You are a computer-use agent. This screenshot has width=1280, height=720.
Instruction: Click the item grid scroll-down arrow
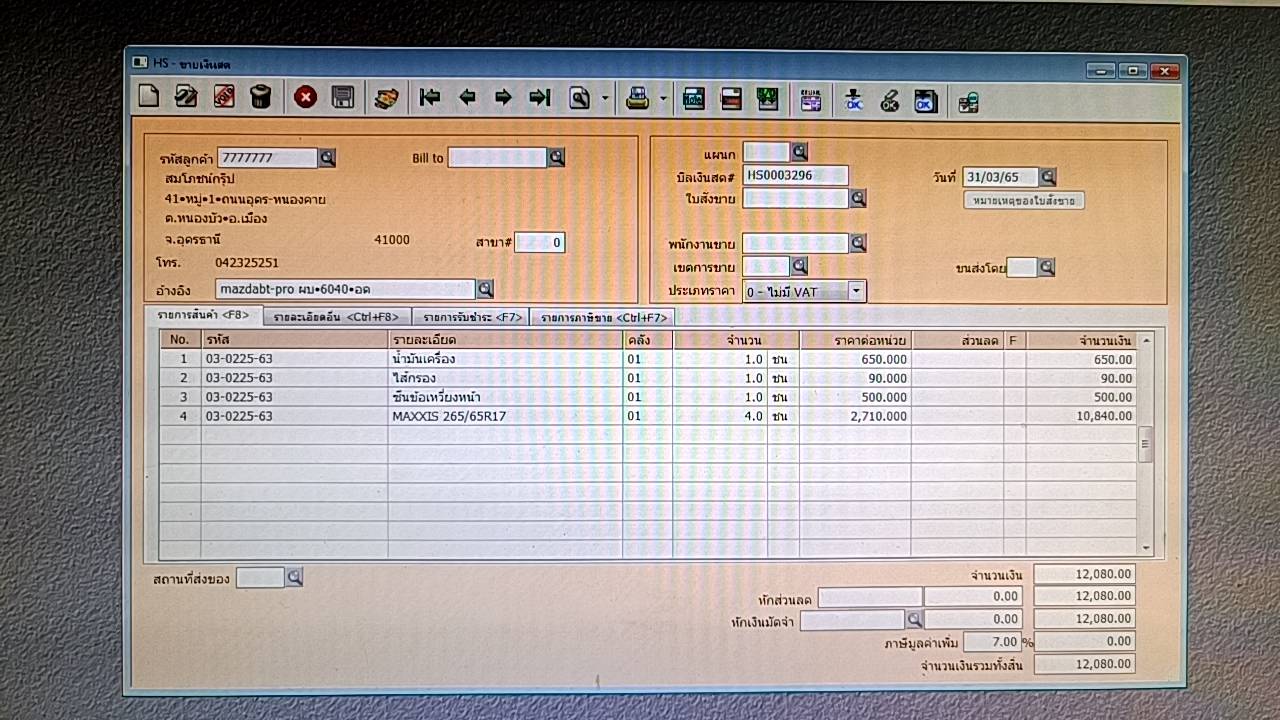click(1146, 547)
